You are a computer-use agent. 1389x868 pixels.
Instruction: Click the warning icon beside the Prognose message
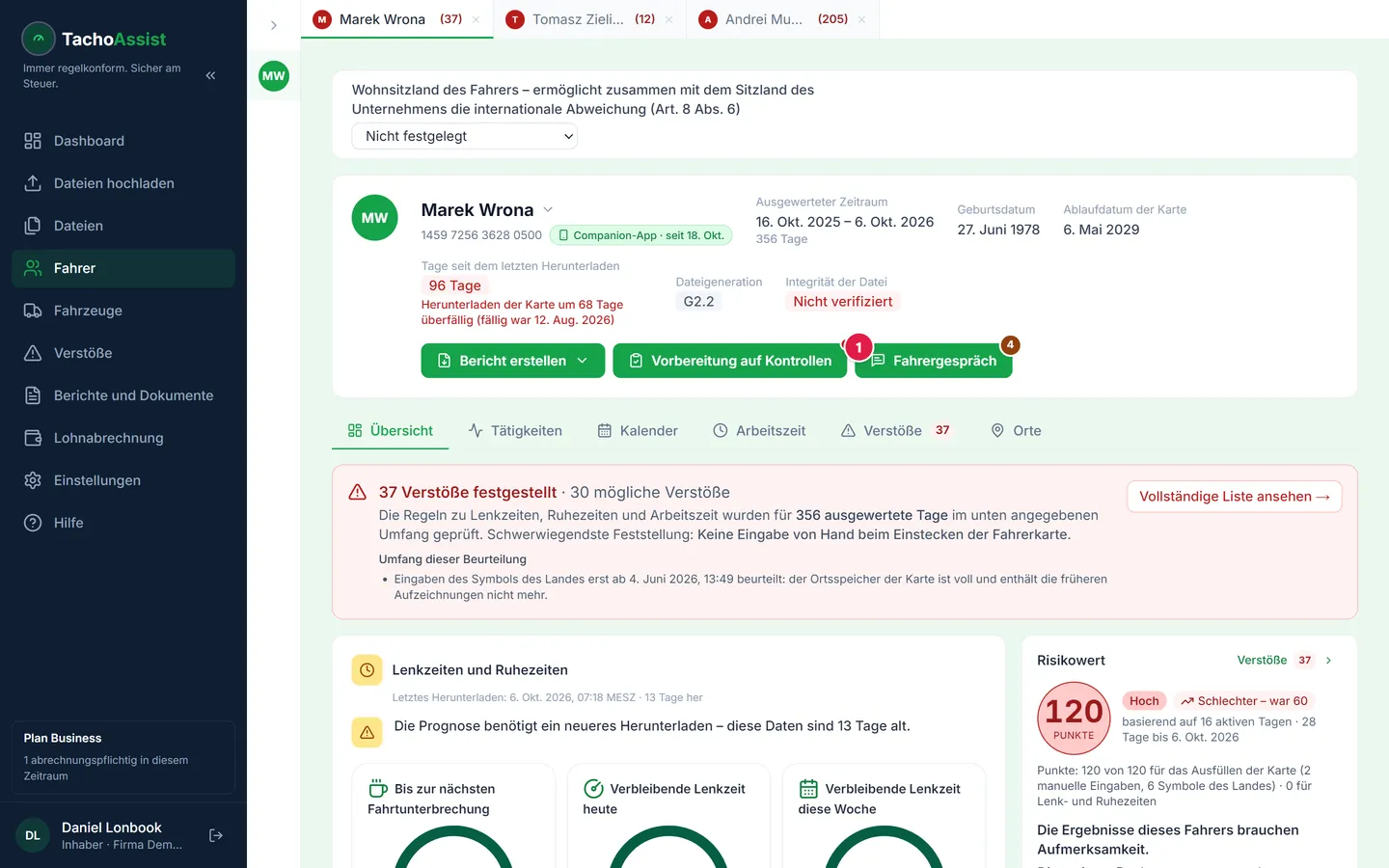[x=368, y=732]
